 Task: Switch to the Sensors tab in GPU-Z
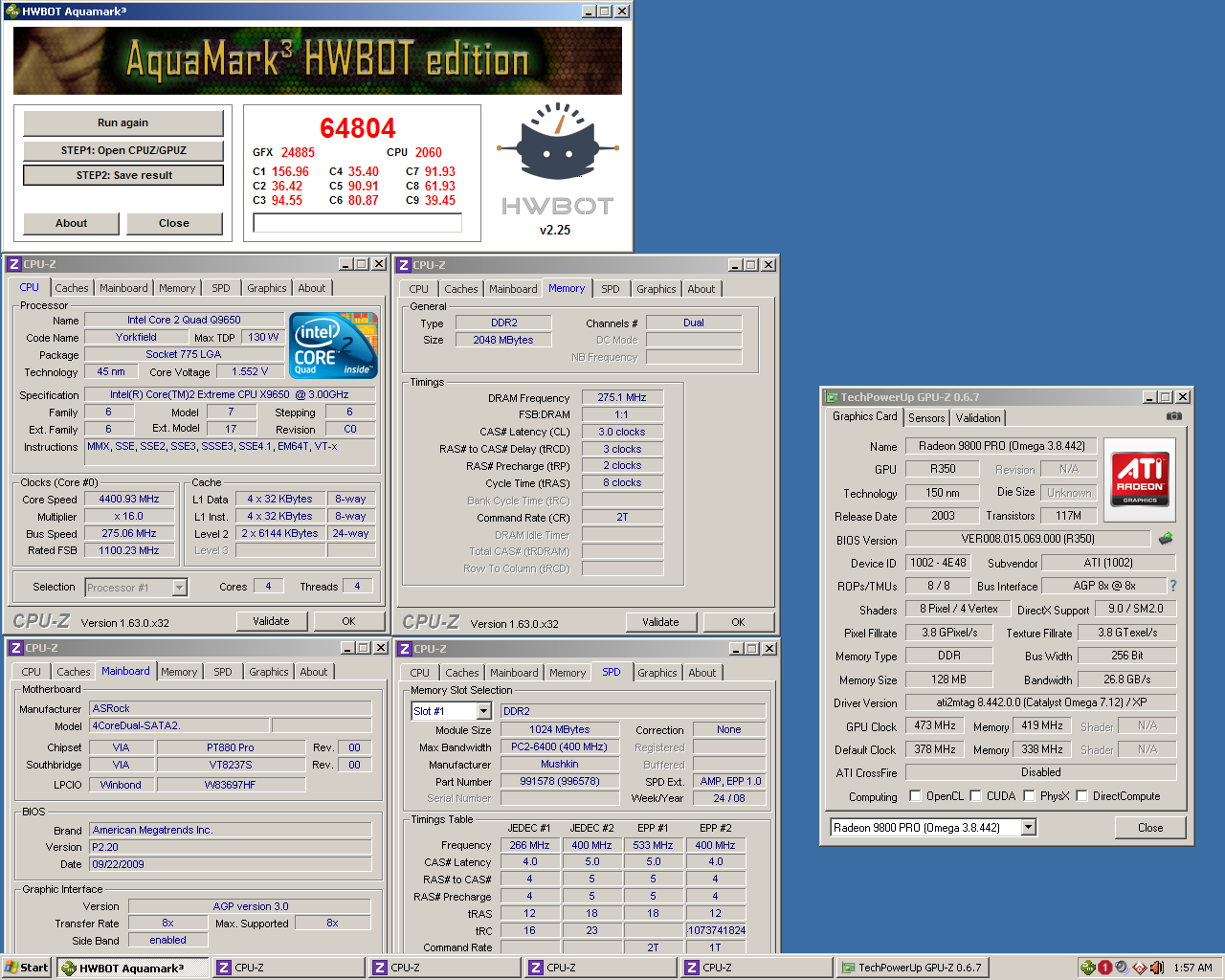[x=926, y=418]
